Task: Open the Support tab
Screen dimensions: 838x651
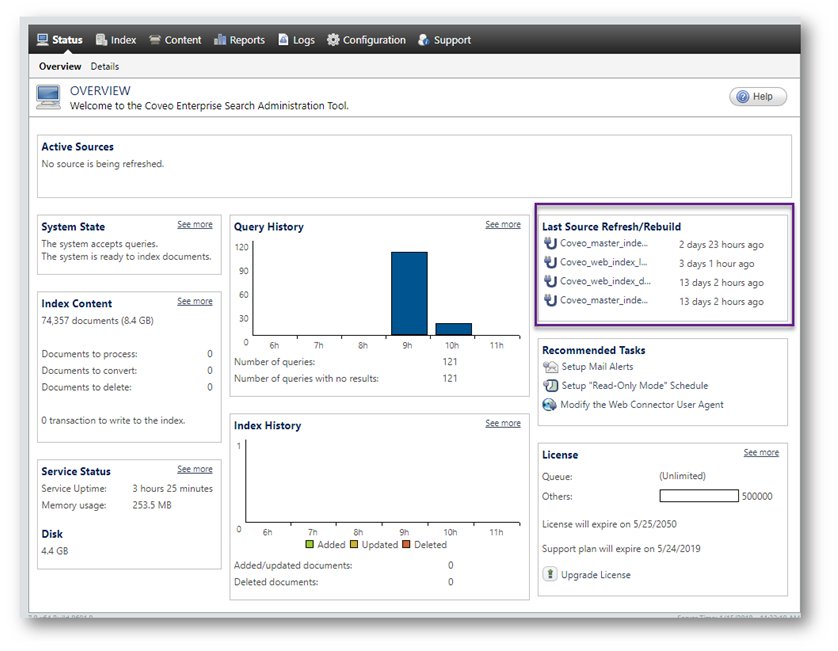Action: (x=445, y=40)
